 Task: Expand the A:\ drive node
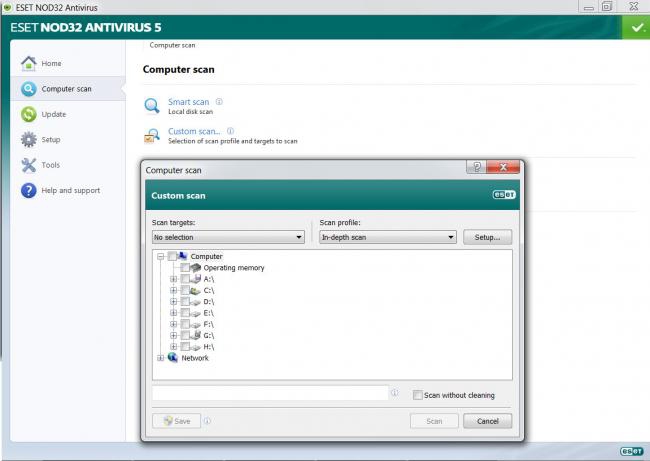[174, 279]
